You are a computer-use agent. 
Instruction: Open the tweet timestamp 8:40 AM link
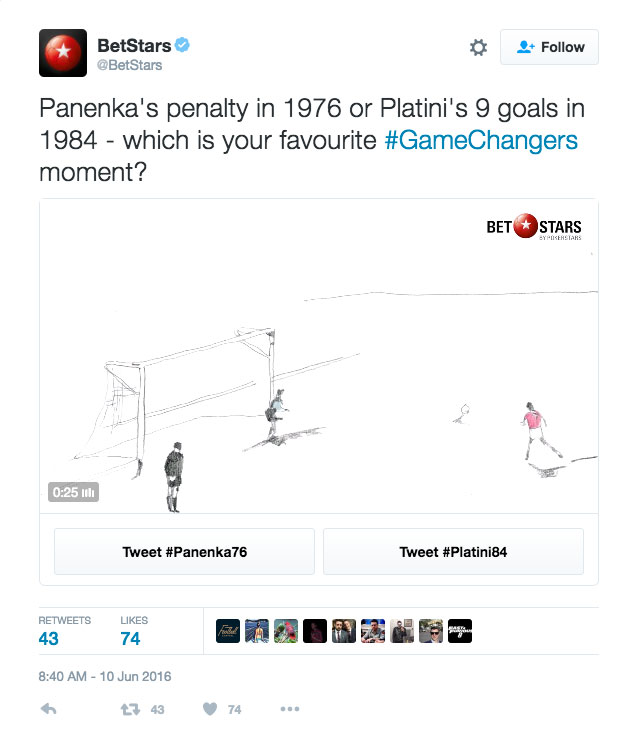click(105, 676)
